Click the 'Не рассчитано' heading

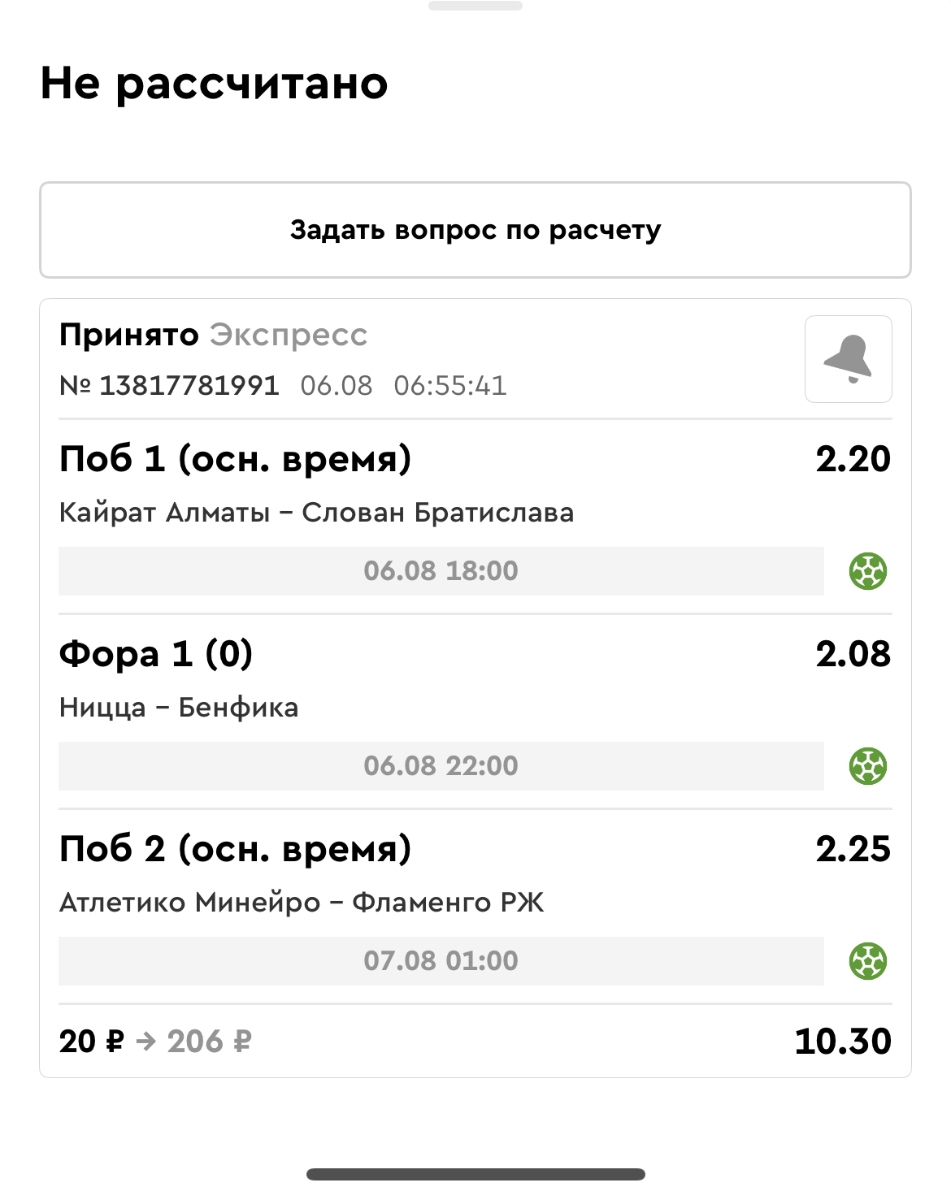214,85
